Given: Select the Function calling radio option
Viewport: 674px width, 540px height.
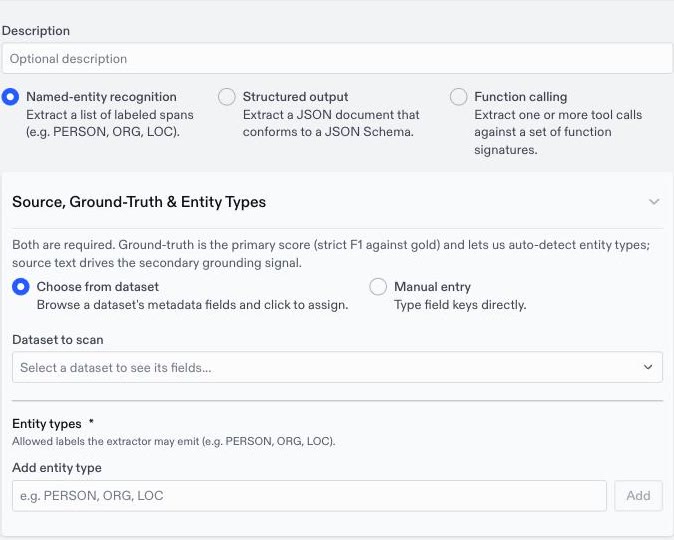Looking at the screenshot, I should (458, 97).
